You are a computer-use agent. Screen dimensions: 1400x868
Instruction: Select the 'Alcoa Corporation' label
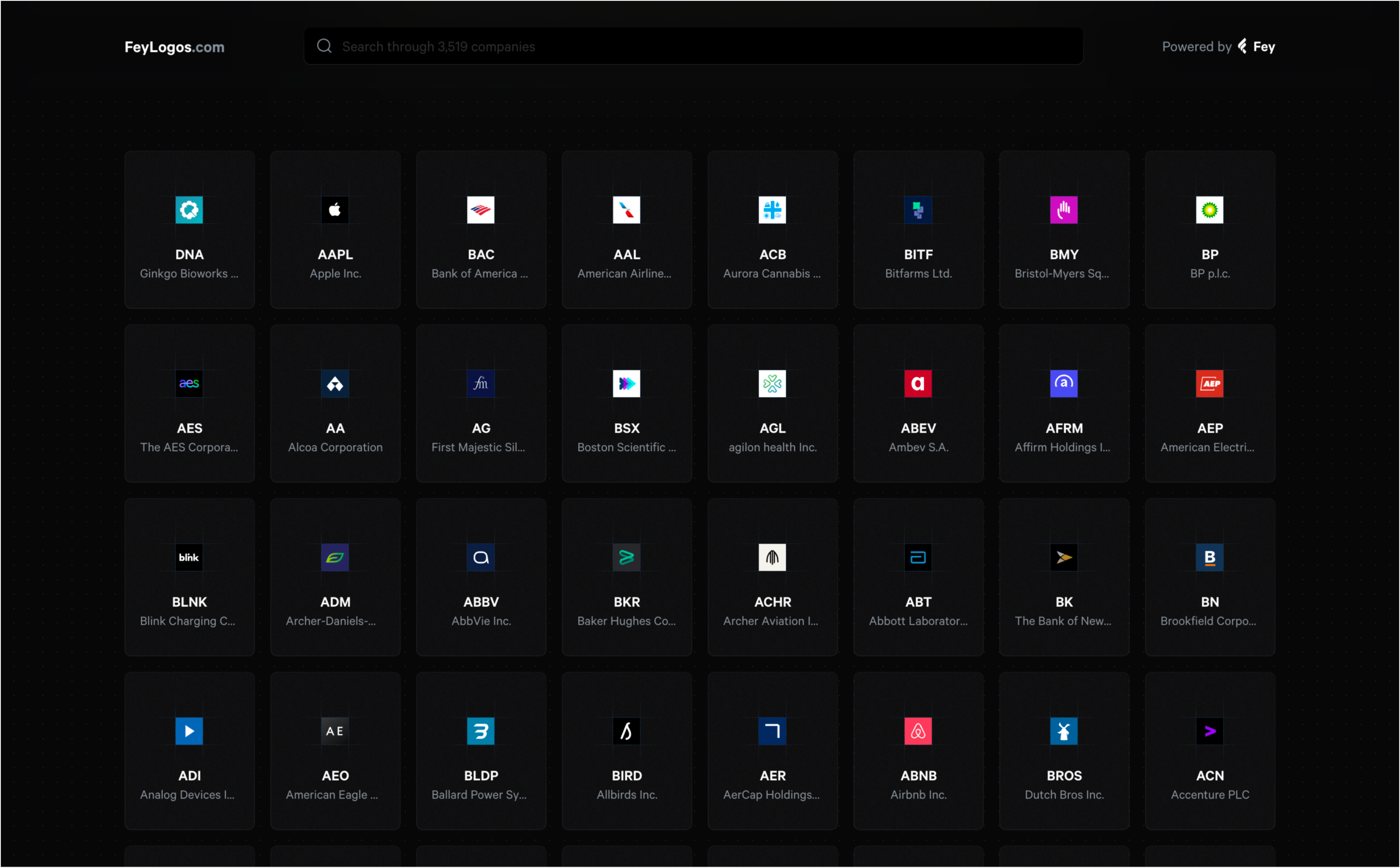336,447
